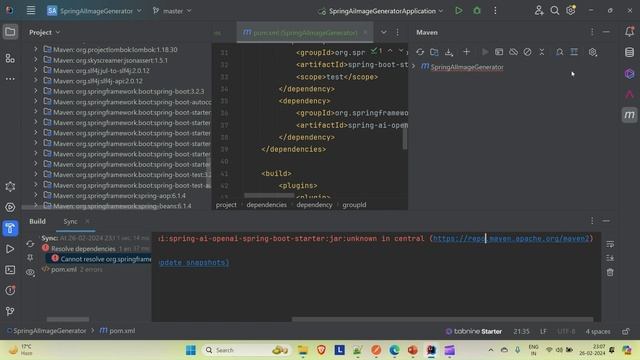Open Terminal tool window icon
640x360 pixels.
10,270
